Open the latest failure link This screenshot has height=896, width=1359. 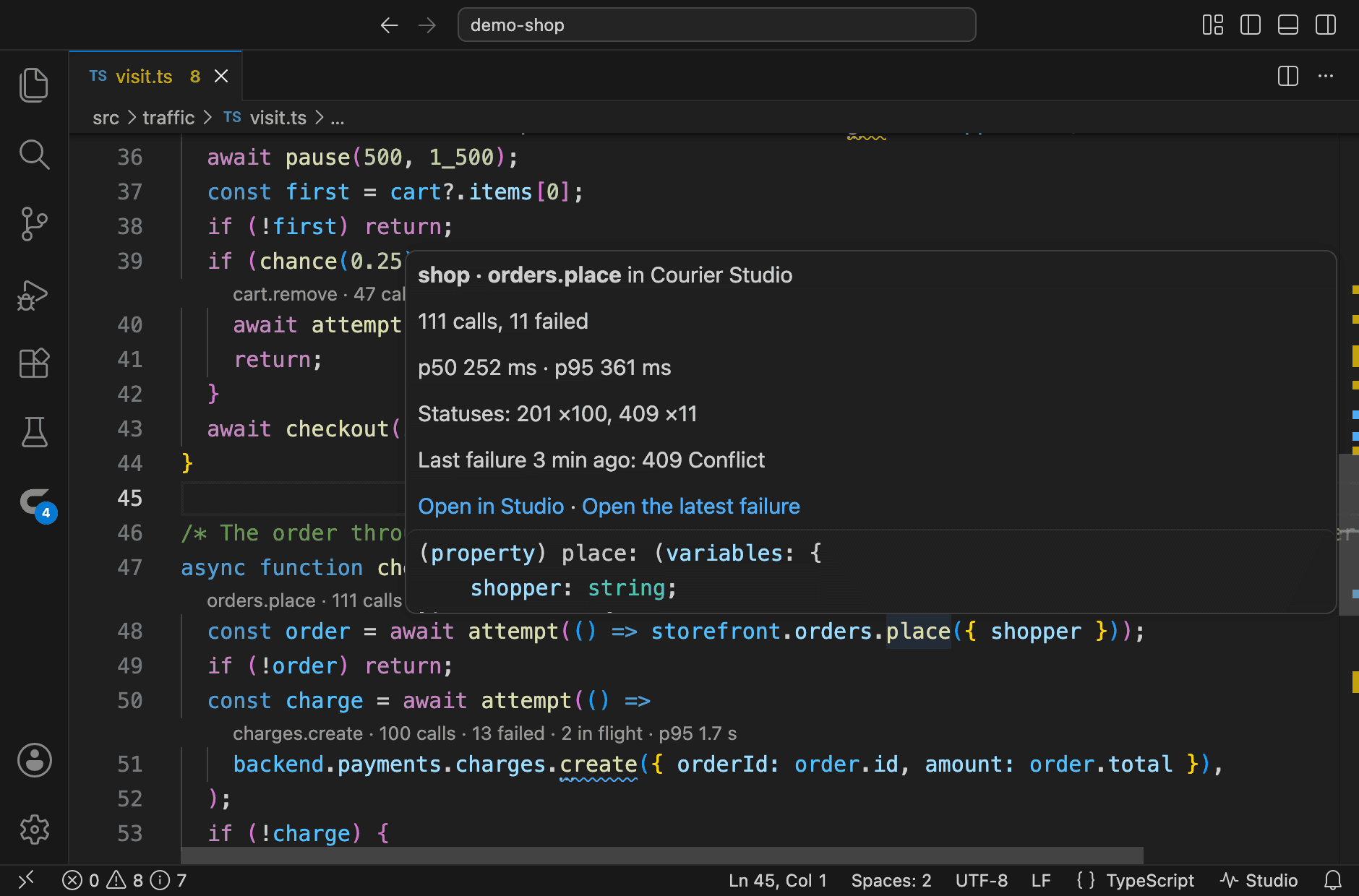[x=691, y=507]
